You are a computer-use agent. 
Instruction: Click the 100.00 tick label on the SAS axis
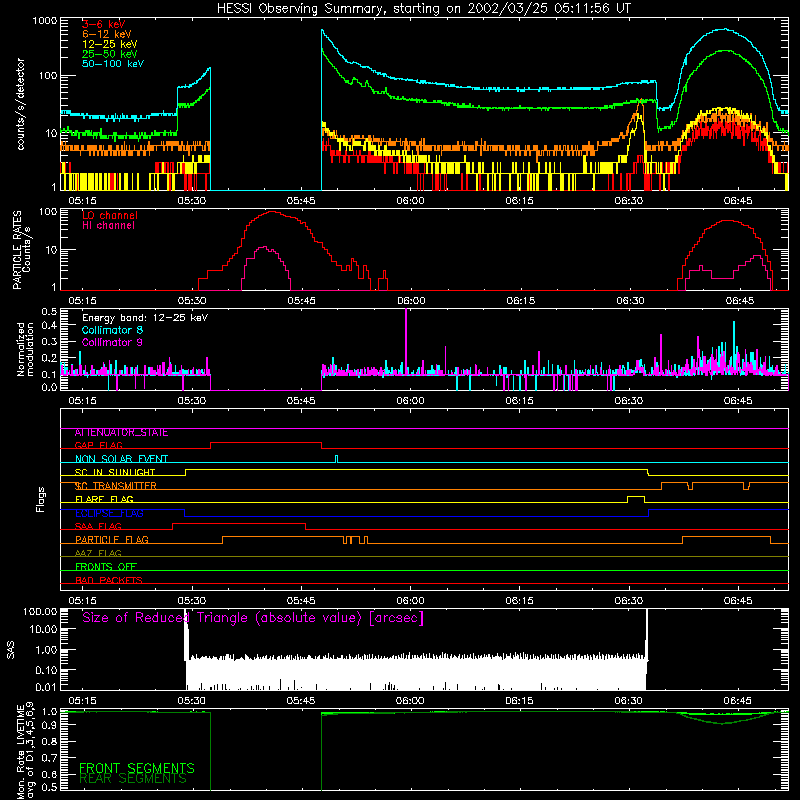(x=40, y=611)
